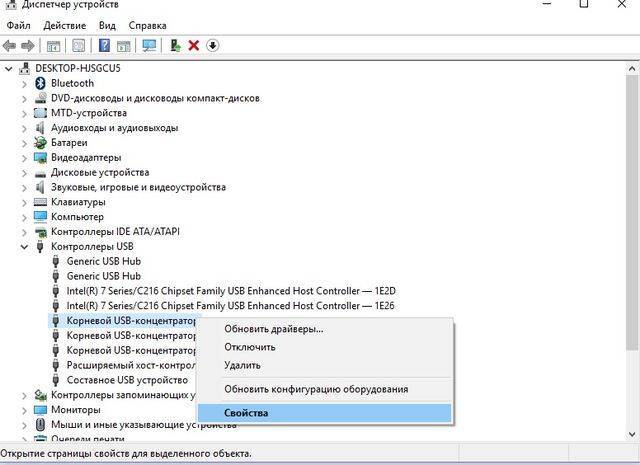This screenshot has height=465, width=640.
Task: Expand Звуковые, игровые и видеоустройства chevron
Action: [x=24, y=187]
